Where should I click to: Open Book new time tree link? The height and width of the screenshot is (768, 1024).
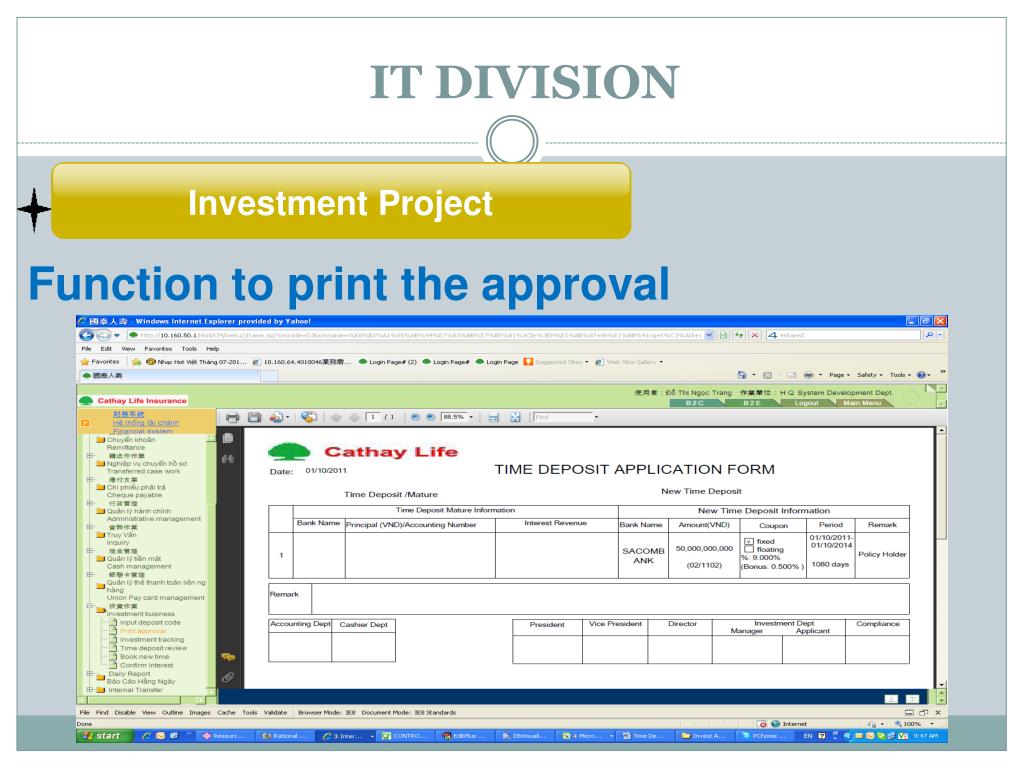(144, 656)
